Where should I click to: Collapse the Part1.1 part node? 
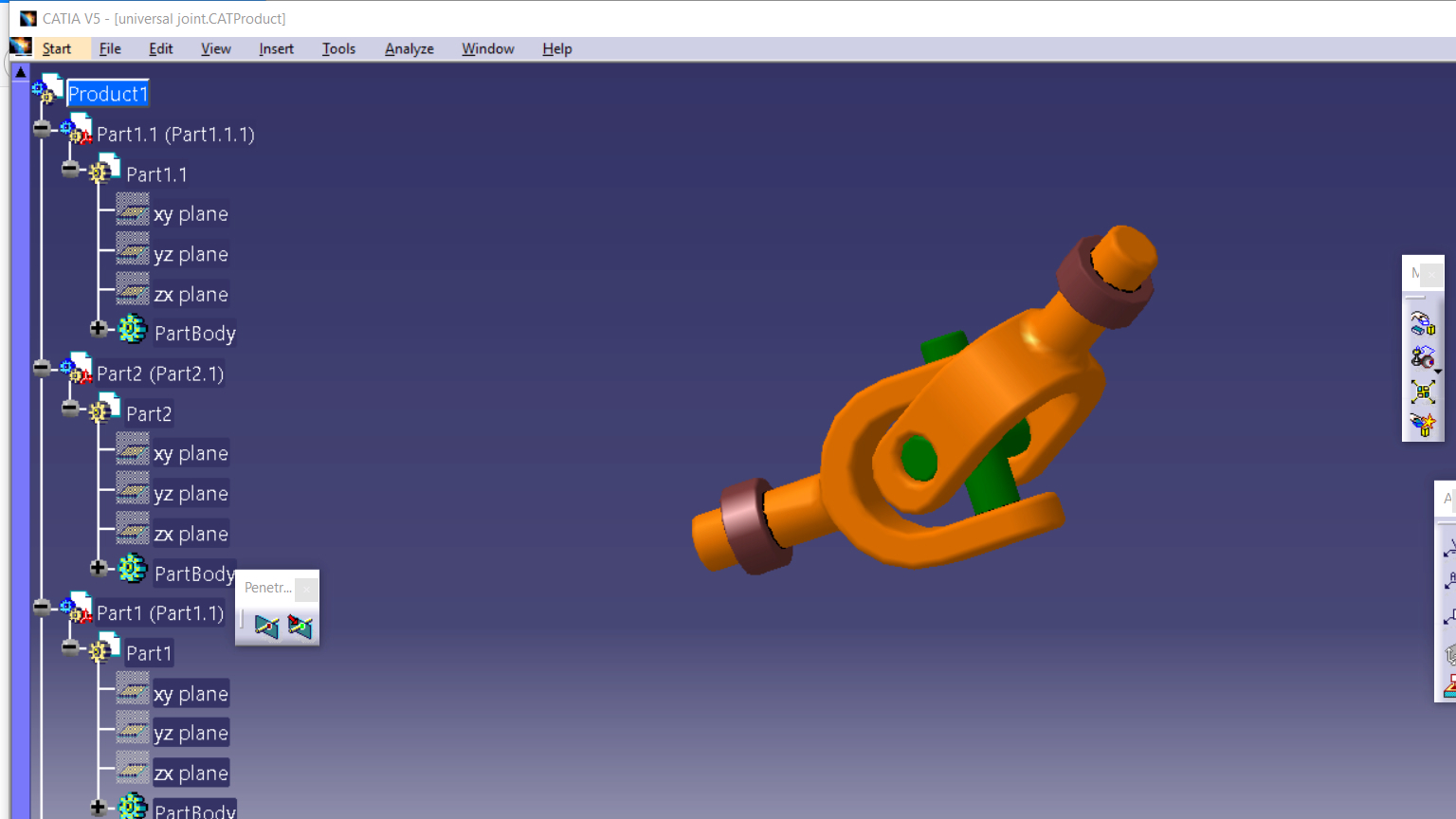70,169
